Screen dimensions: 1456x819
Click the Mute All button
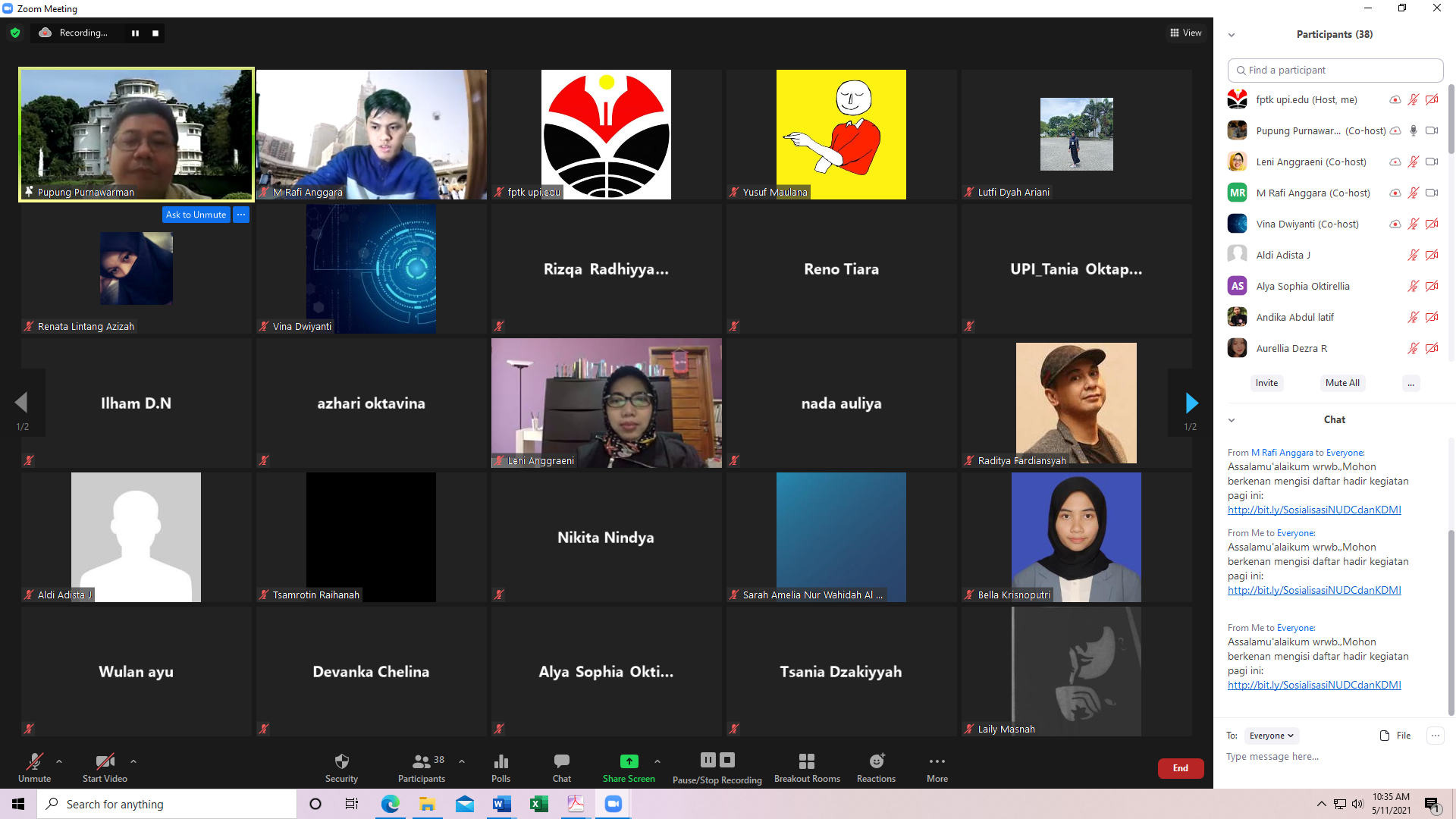pos(1342,383)
